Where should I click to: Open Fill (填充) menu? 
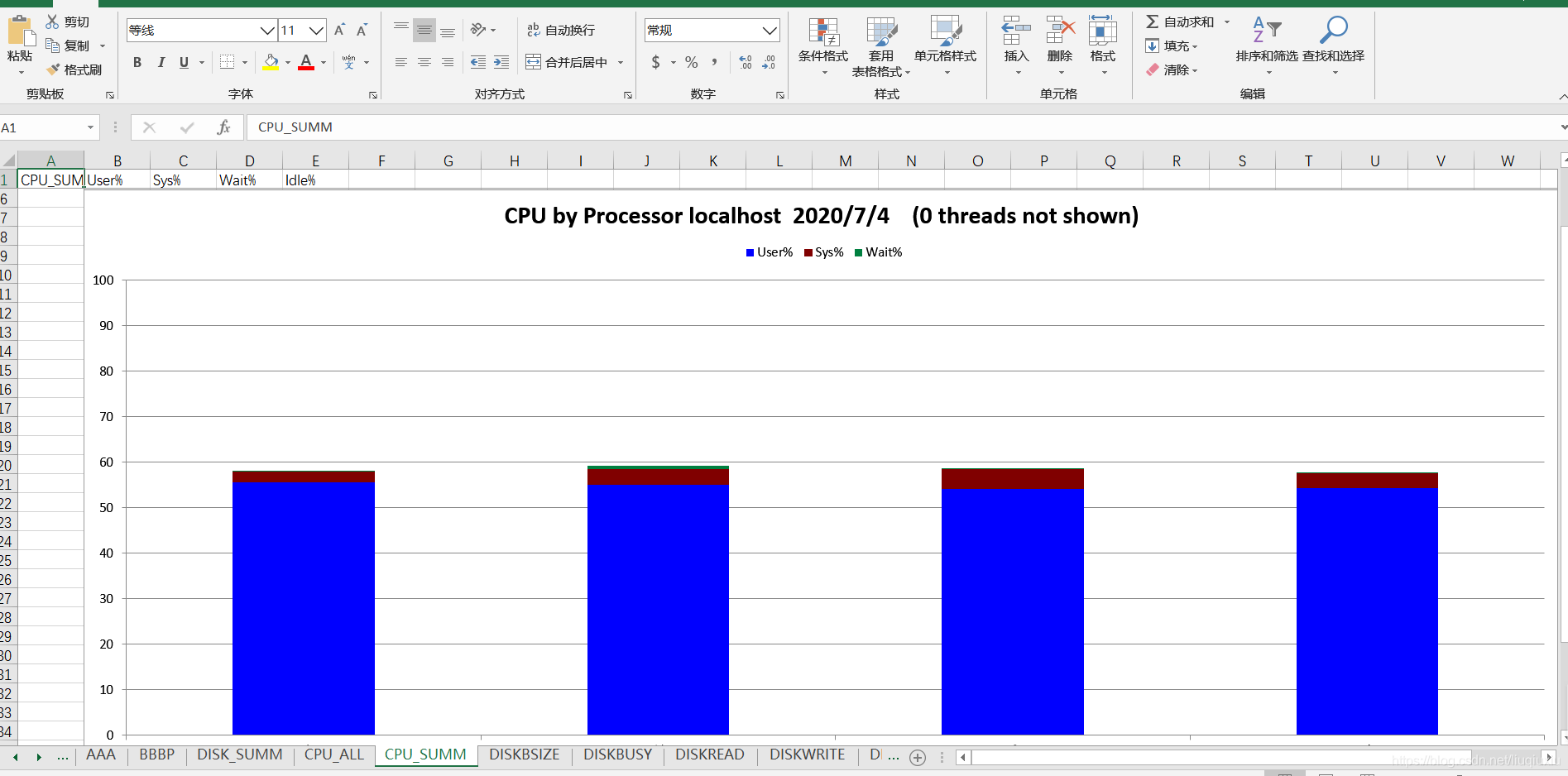(1172, 46)
